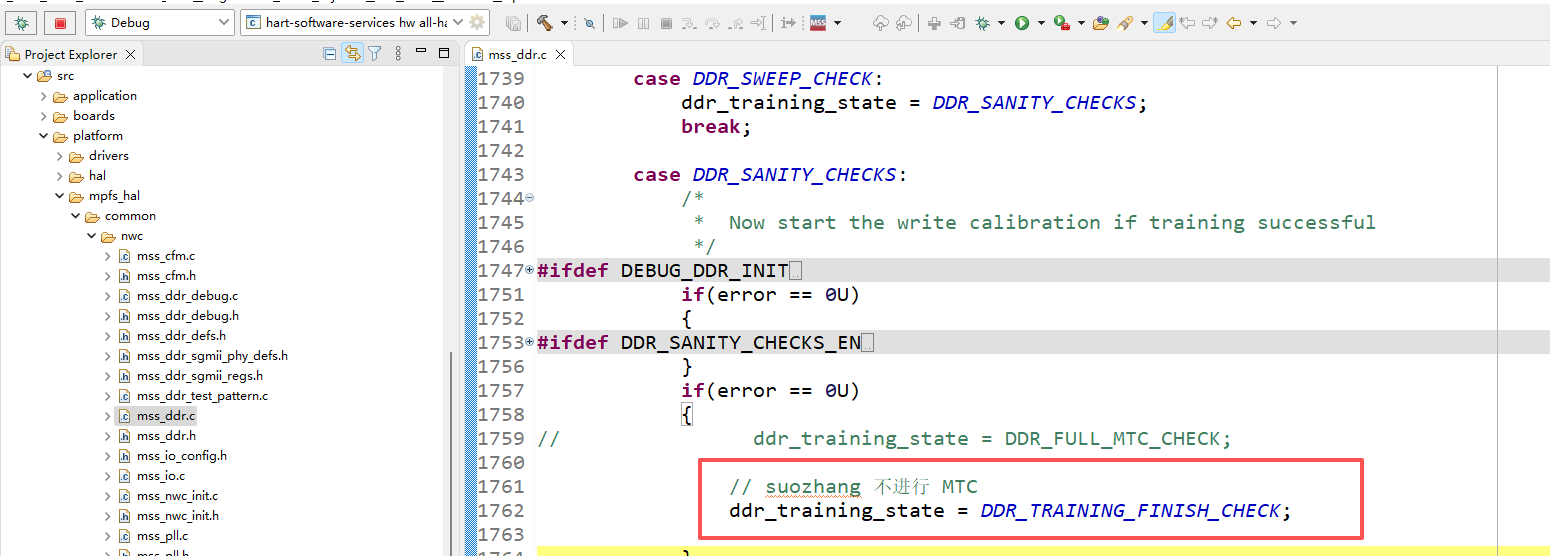Select mss_ddr.h in Project Explorer

coord(166,436)
